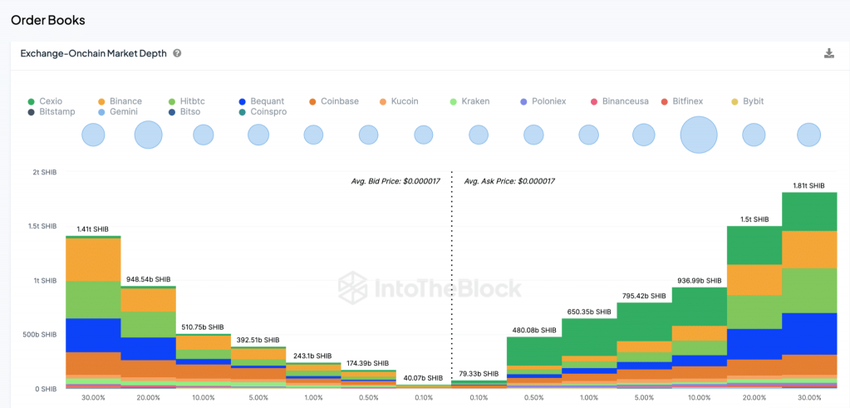The image size is (850, 408).
Task: Disable Coinbase in the chart legend
Action: [x=339, y=102]
